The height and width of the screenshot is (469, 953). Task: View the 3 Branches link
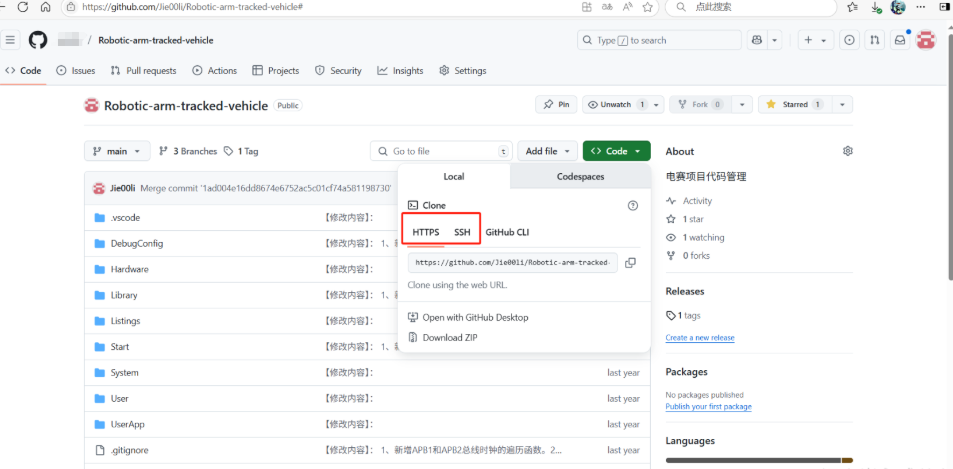point(188,151)
